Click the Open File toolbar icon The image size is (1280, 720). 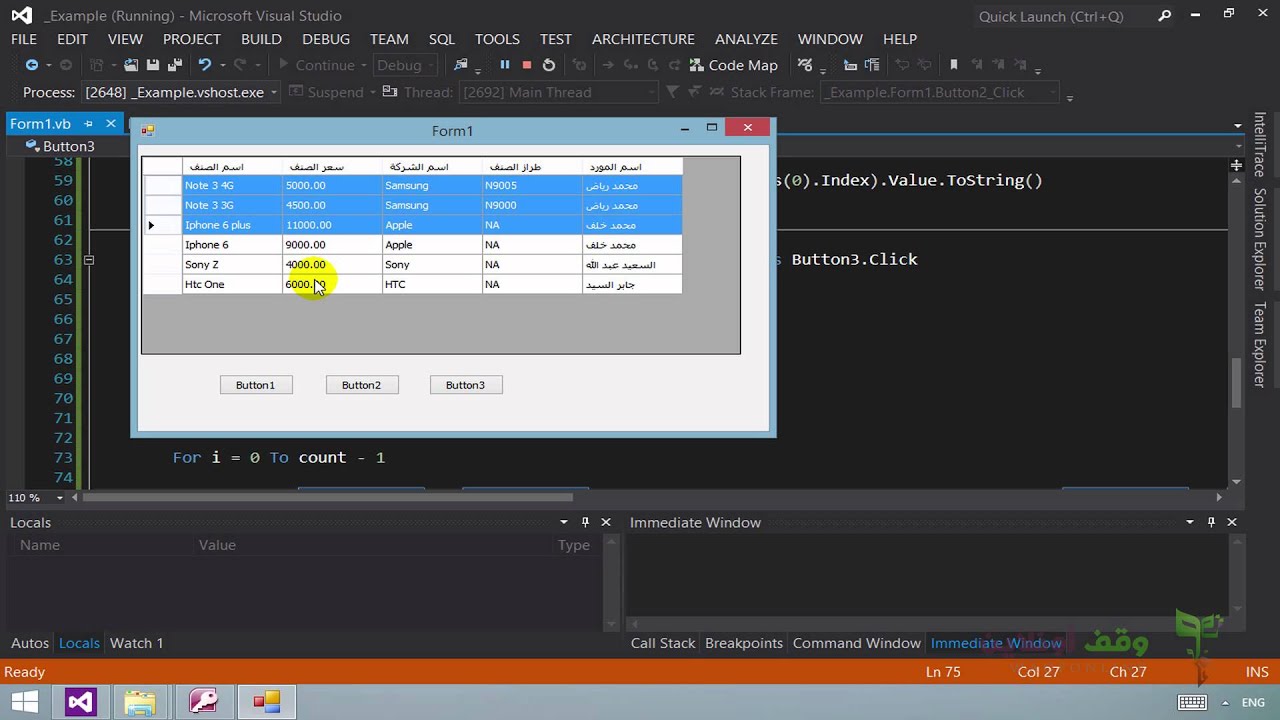[131, 65]
